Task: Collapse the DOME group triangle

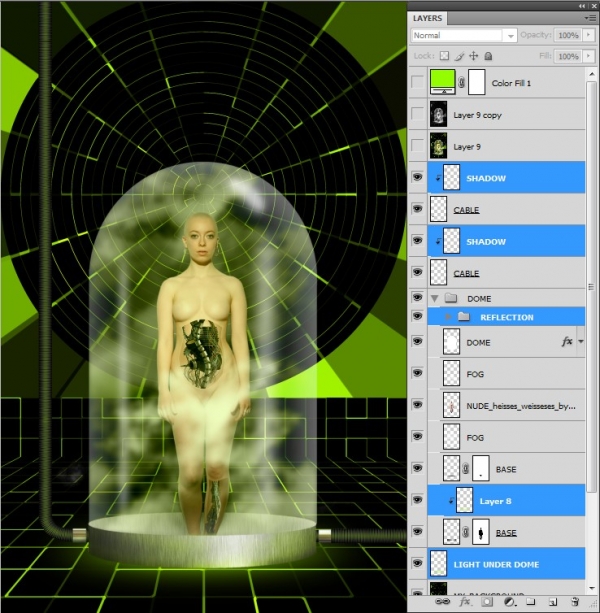Action: (434, 299)
